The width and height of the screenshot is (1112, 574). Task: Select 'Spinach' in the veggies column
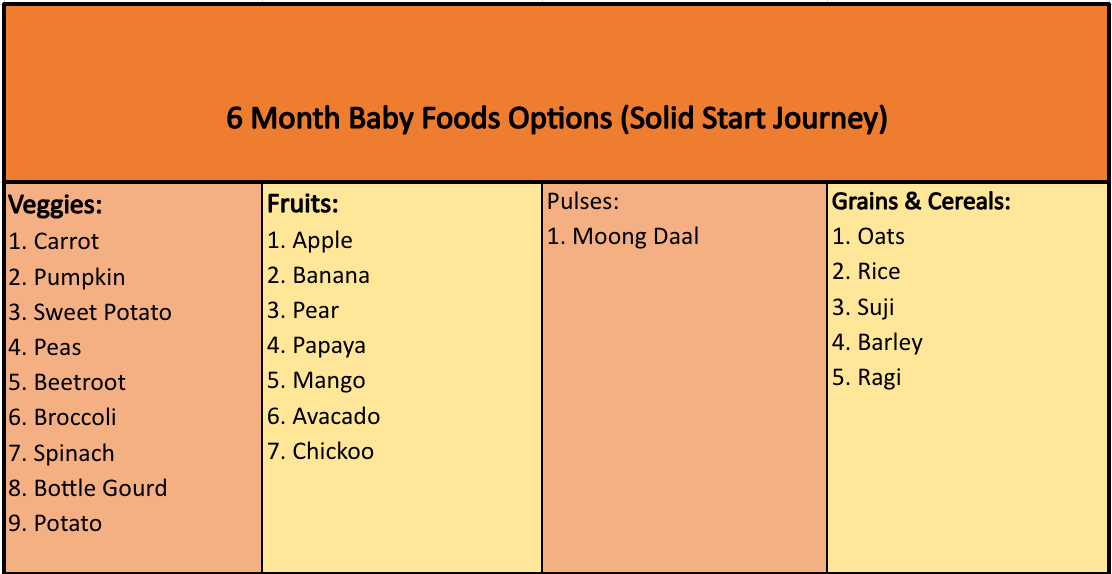(74, 453)
